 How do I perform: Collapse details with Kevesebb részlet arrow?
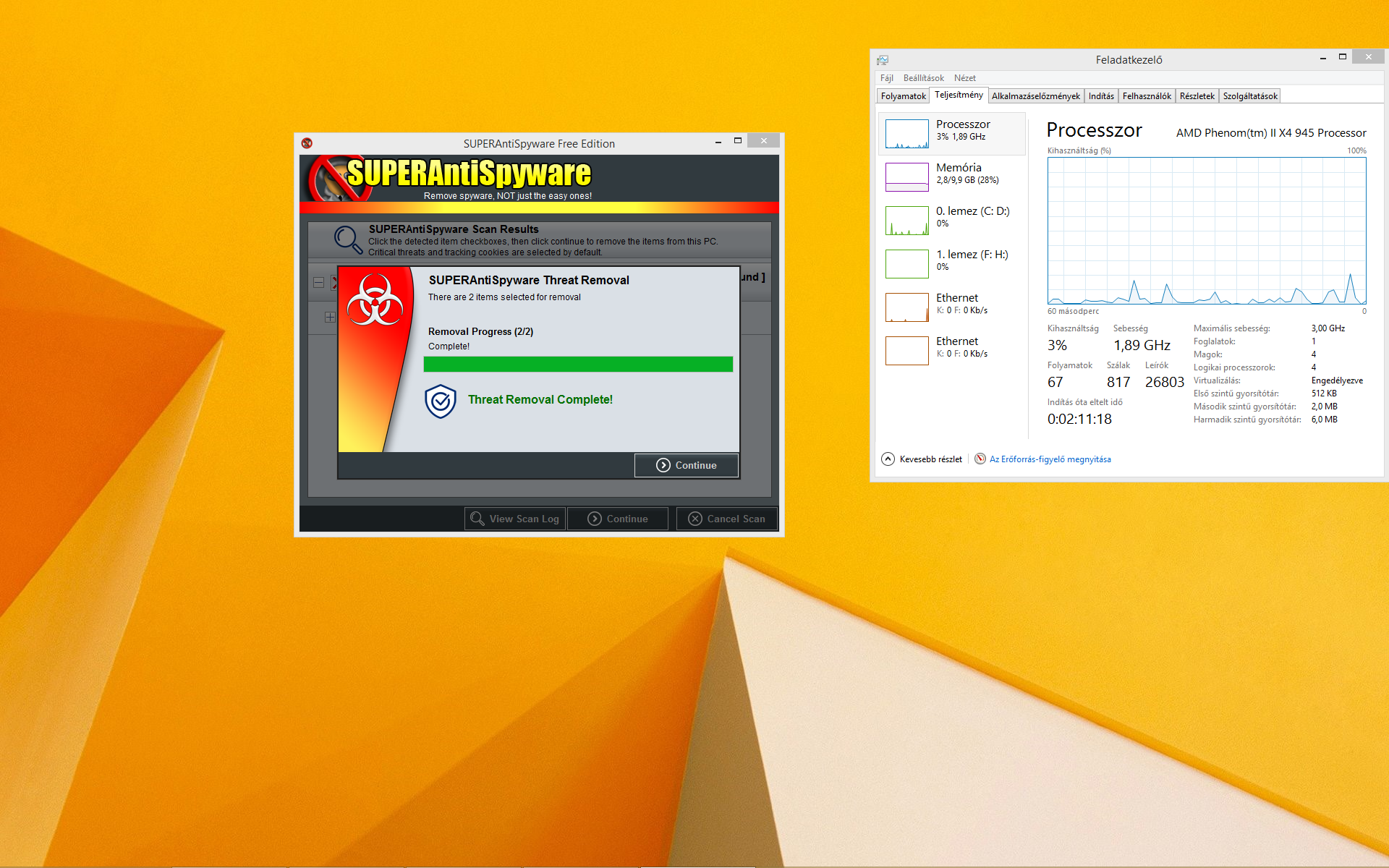click(888, 459)
